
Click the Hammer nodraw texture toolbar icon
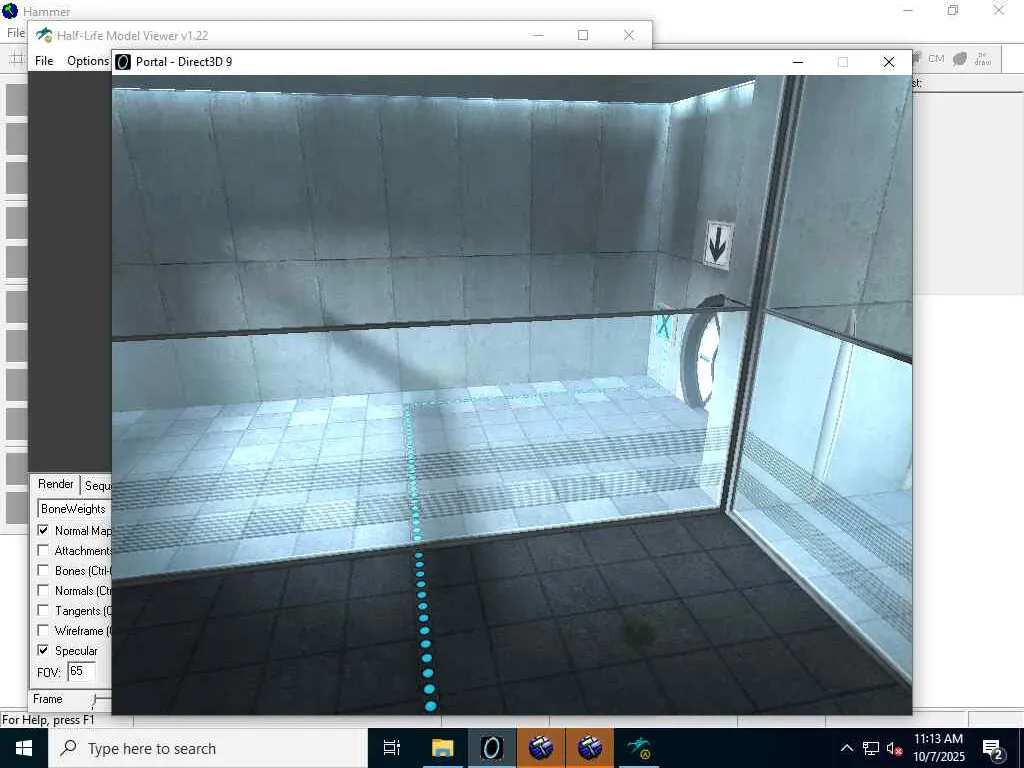[x=983, y=59]
